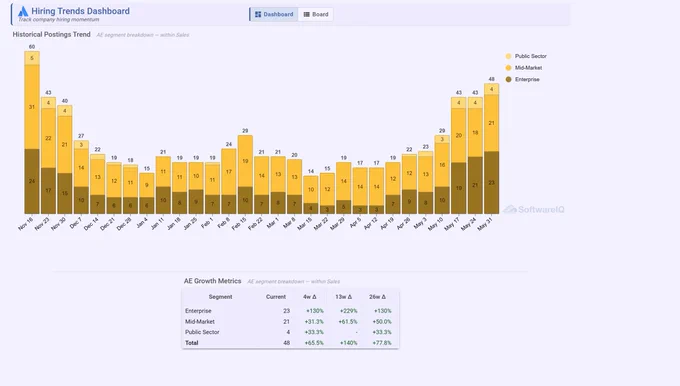Click Enterprise segment 24 in Nov 16 bar
The image size is (680, 386).
point(32,181)
